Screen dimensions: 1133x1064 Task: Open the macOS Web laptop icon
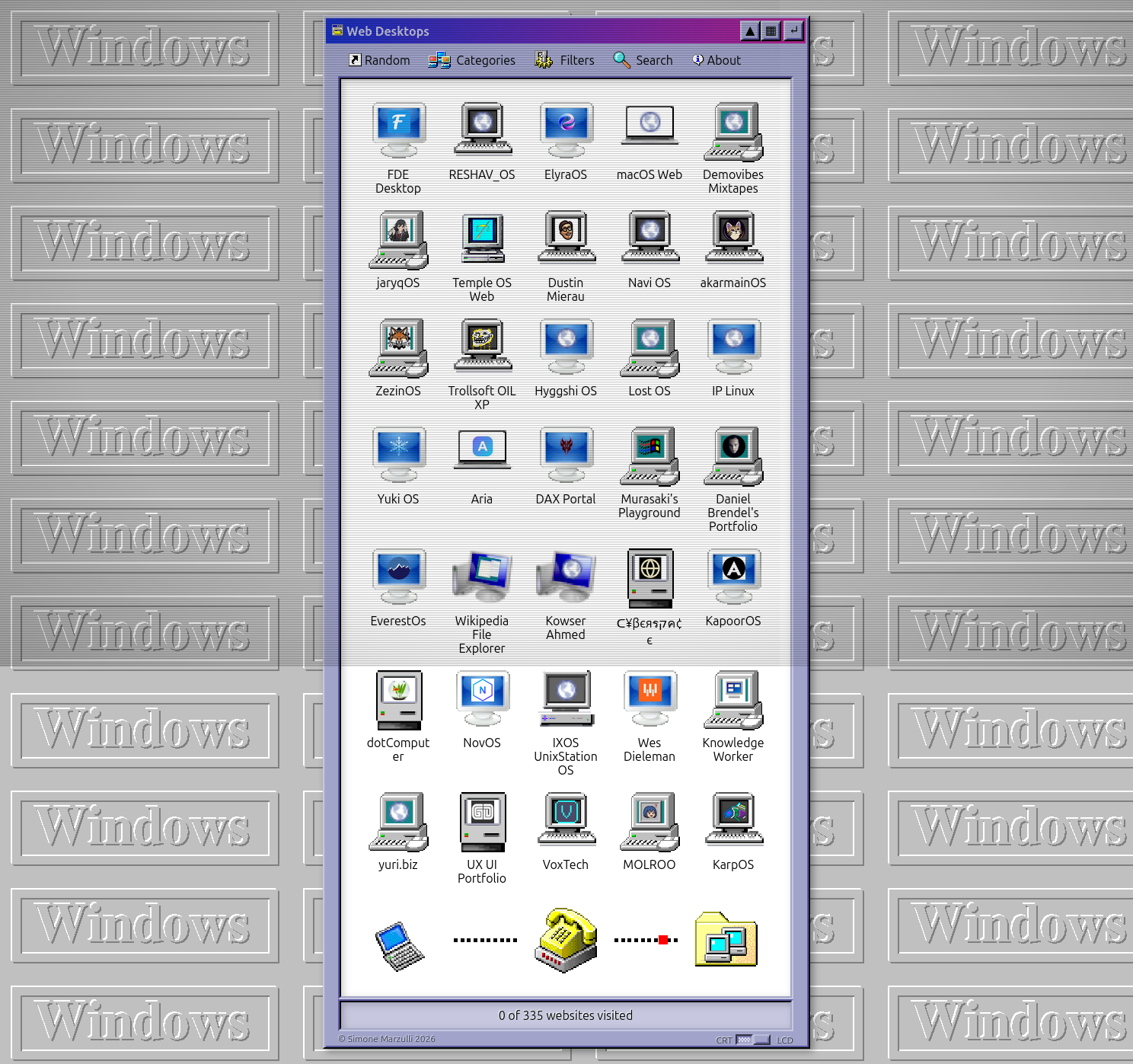coord(649,126)
